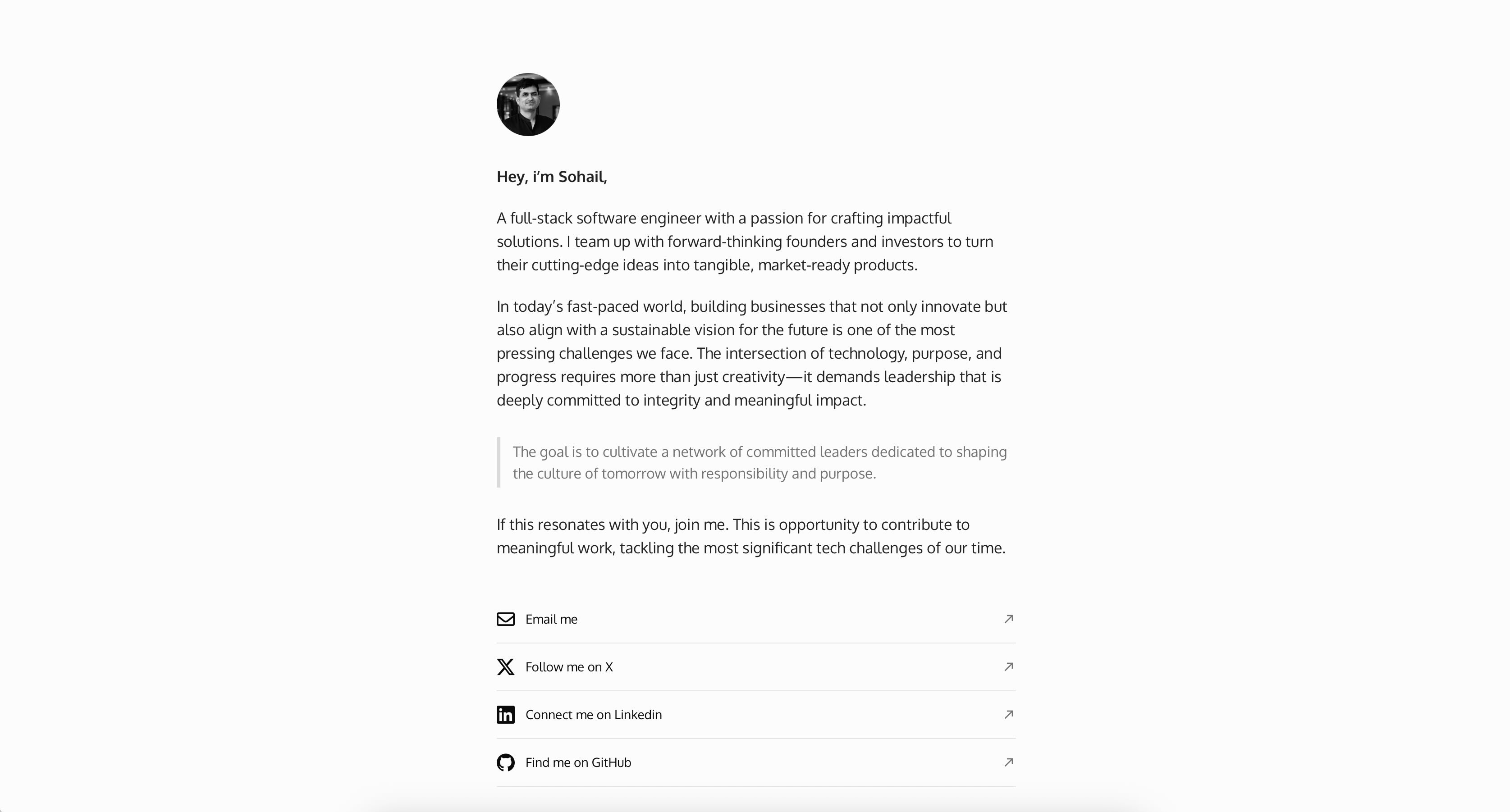
Task: Click the LinkedIn logo icon
Action: point(505,715)
